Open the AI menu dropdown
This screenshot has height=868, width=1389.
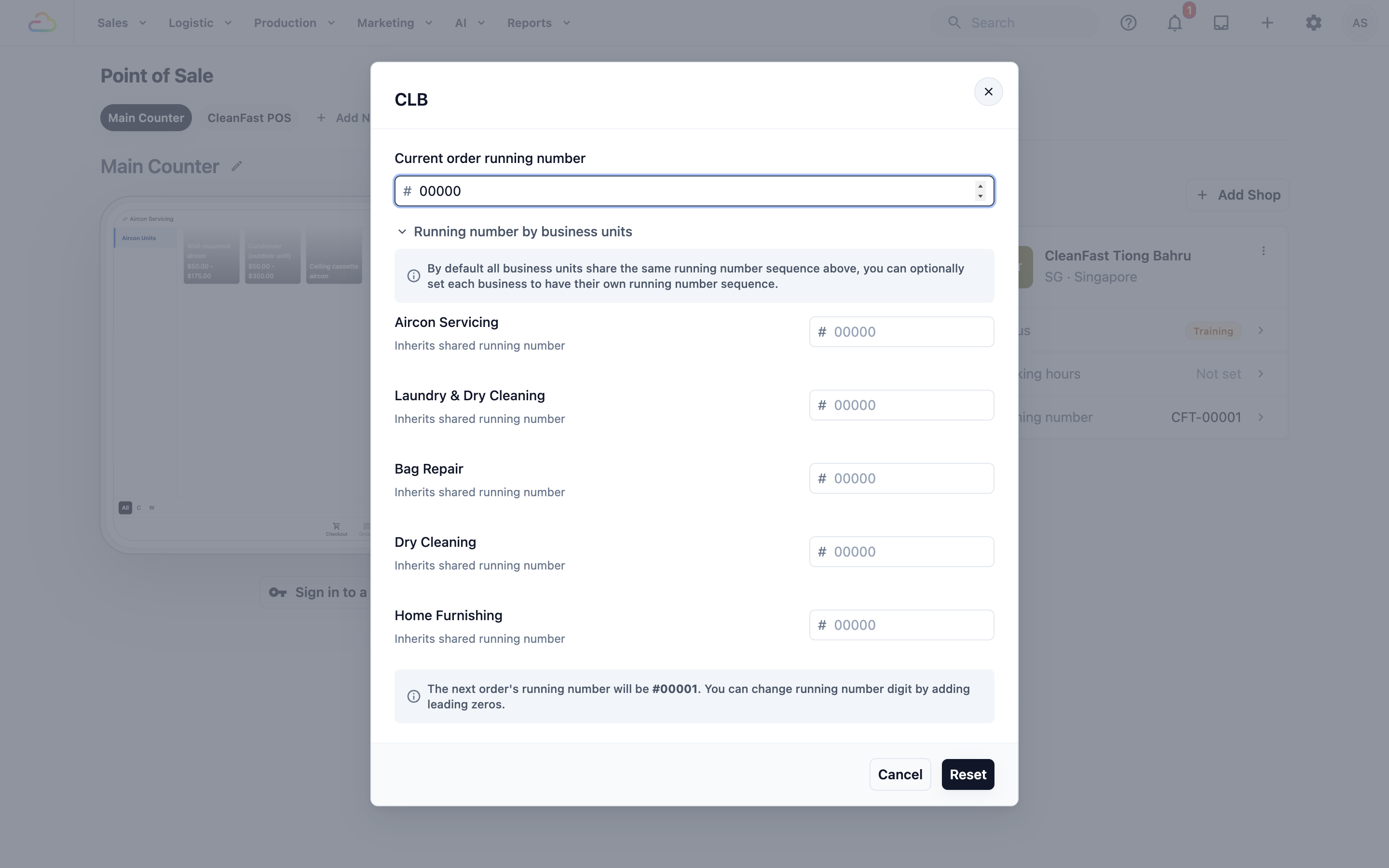(x=469, y=23)
